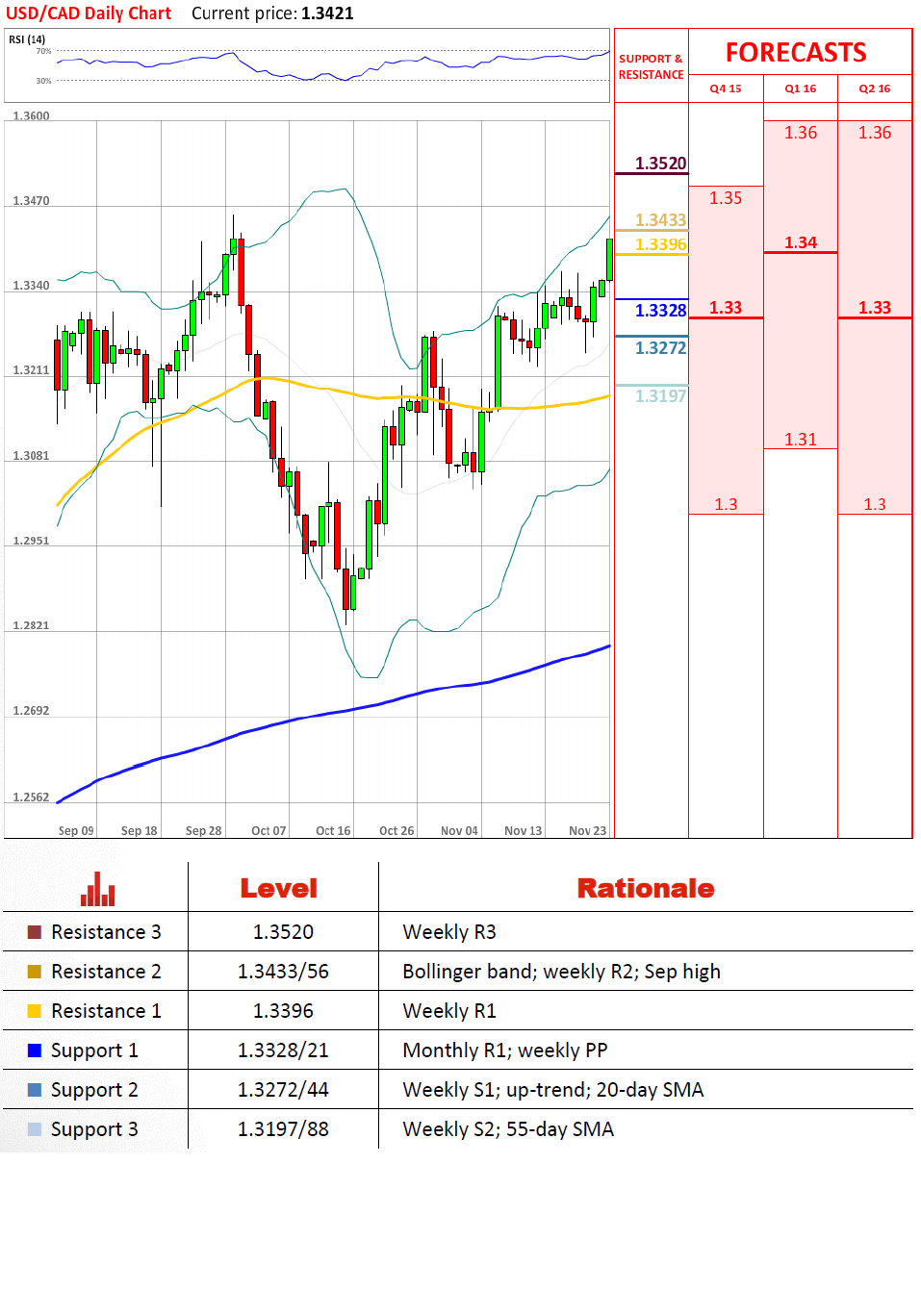Click the 1.2692 price axis label
Image resolution: width=921 pixels, height=1316 pixels.
pos(31,711)
